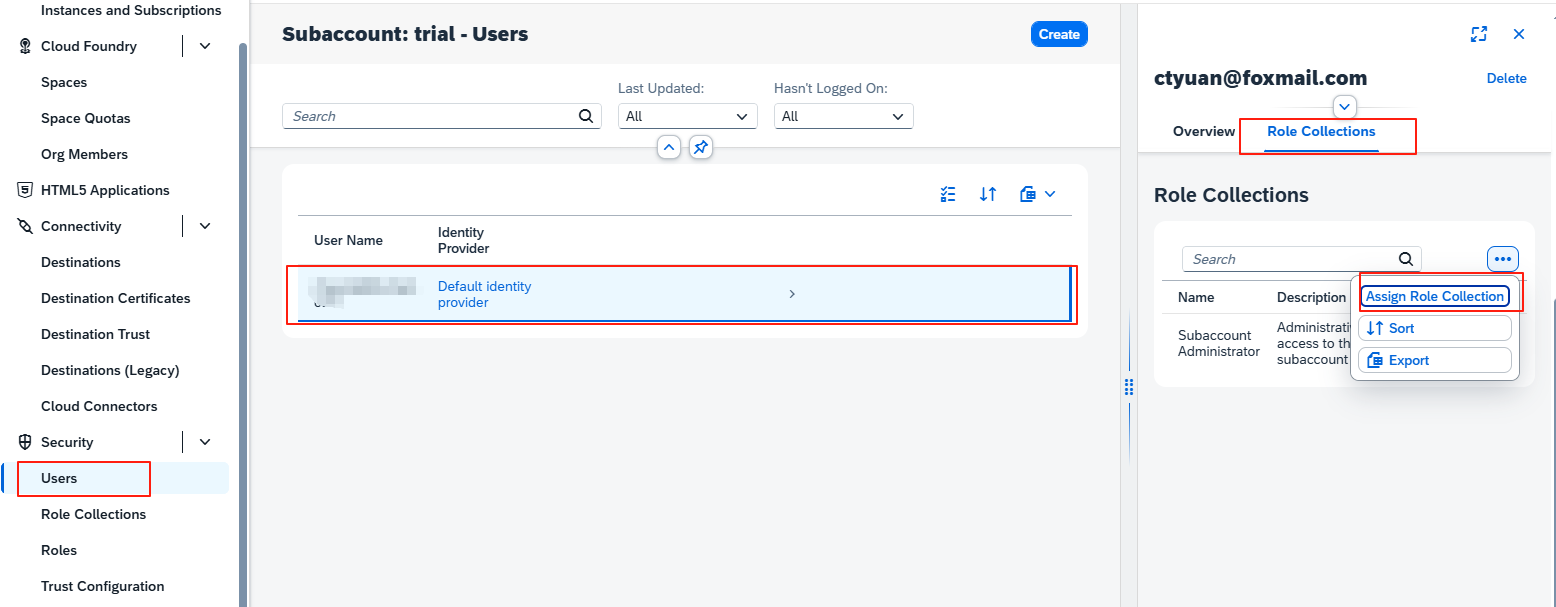Click the Create user button

click(1058, 34)
